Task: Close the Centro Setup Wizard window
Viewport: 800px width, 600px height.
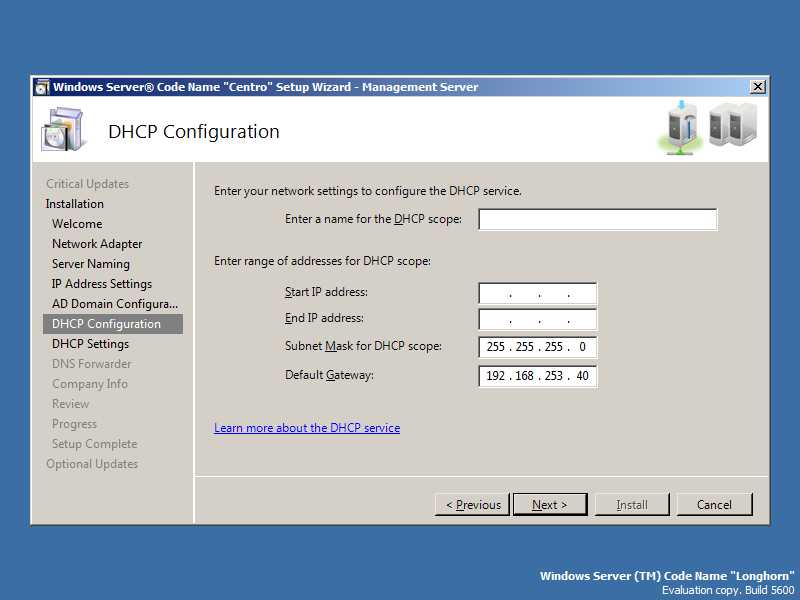Action: 757,87
